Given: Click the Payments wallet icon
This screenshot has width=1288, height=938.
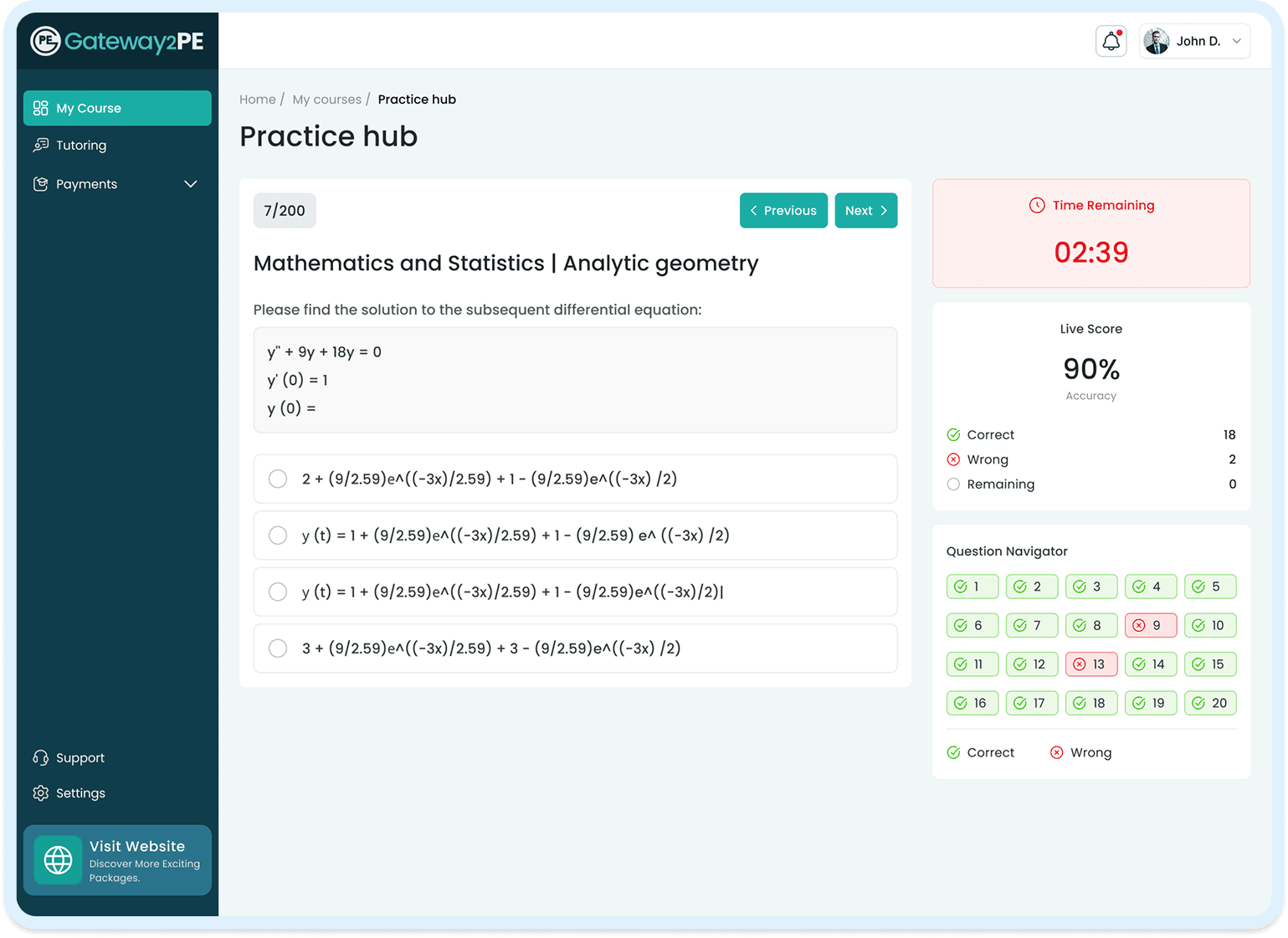Looking at the screenshot, I should click(x=41, y=184).
